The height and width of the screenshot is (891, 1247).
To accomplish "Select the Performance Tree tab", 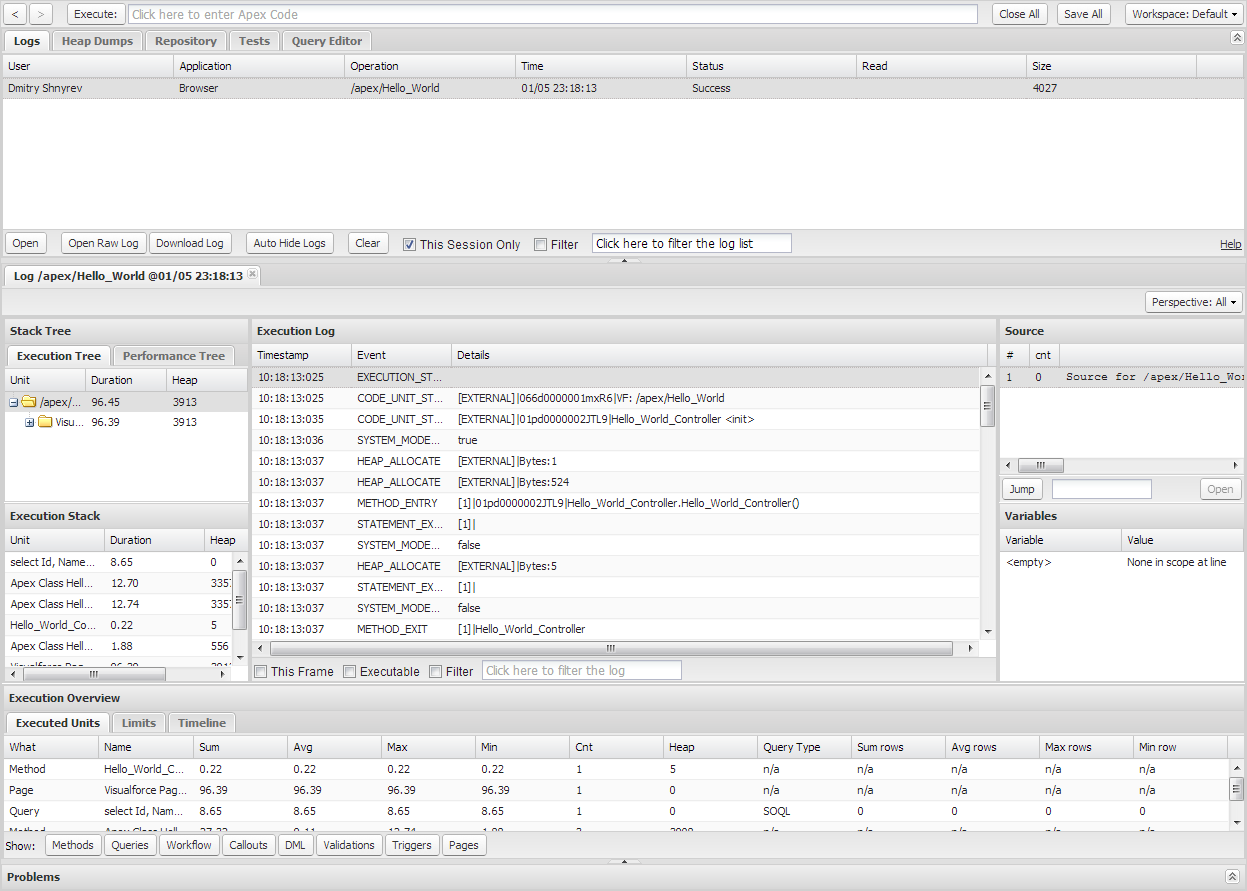I will (x=174, y=355).
